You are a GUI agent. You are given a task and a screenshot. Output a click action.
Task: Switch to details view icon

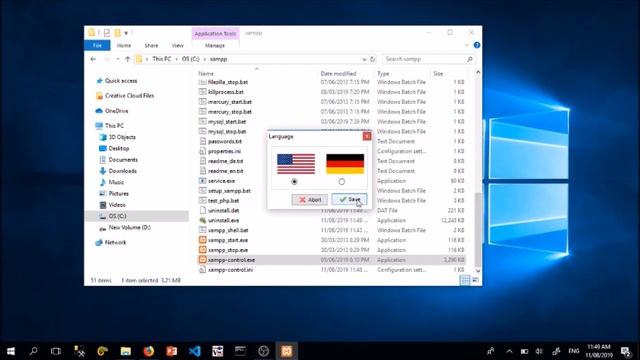(x=465, y=280)
